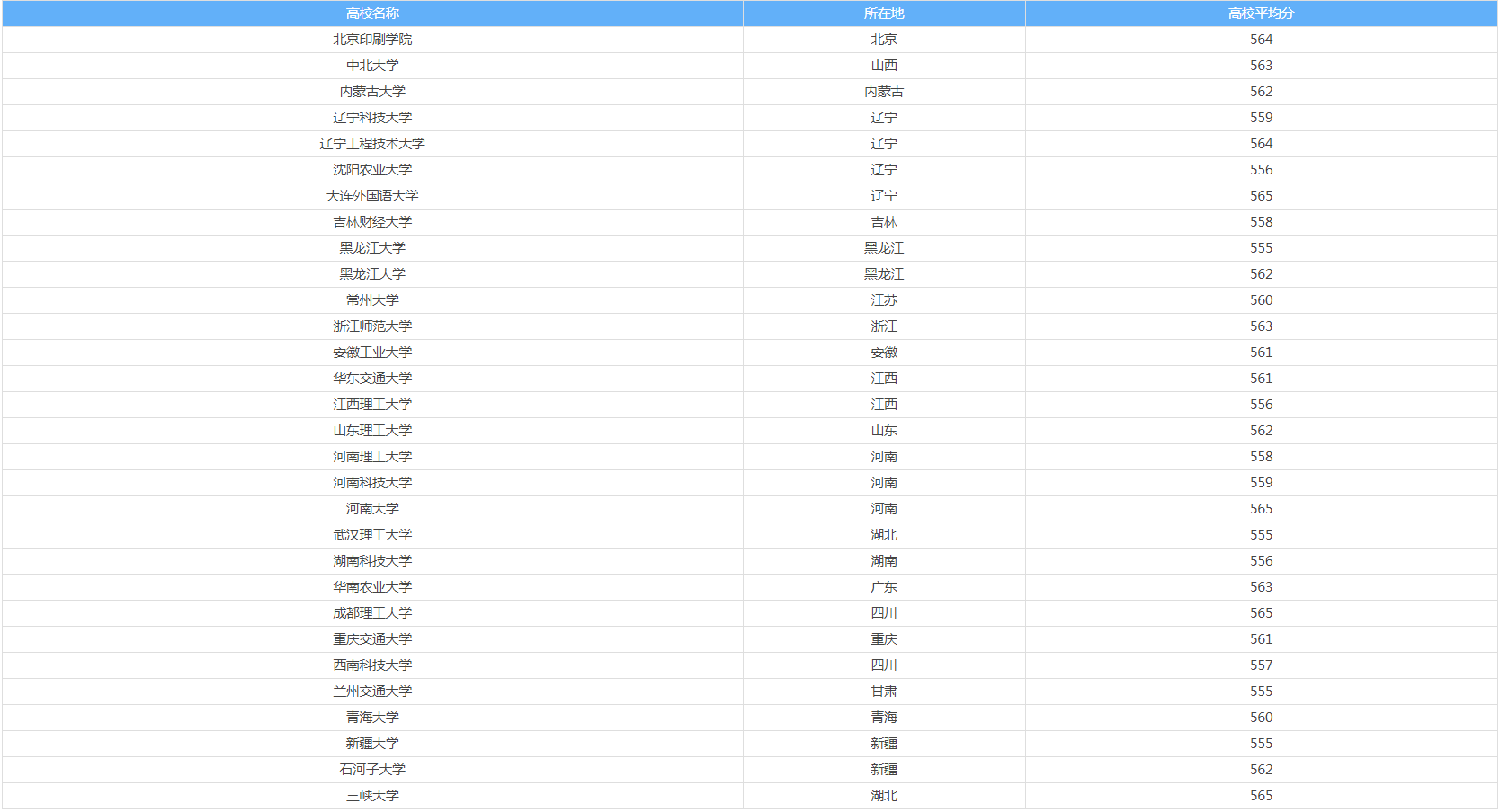The width and height of the screenshot is (1500, 812).
Task: Select the 重庆交通大学 cell
Action: [x=372, y=639]
